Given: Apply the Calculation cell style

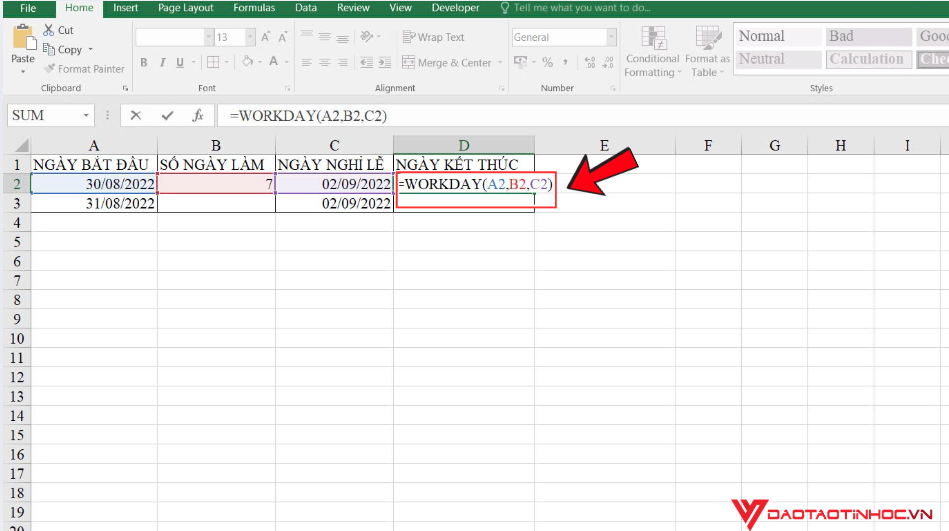Looking at the screenshot, I should [x=869, y=59].
